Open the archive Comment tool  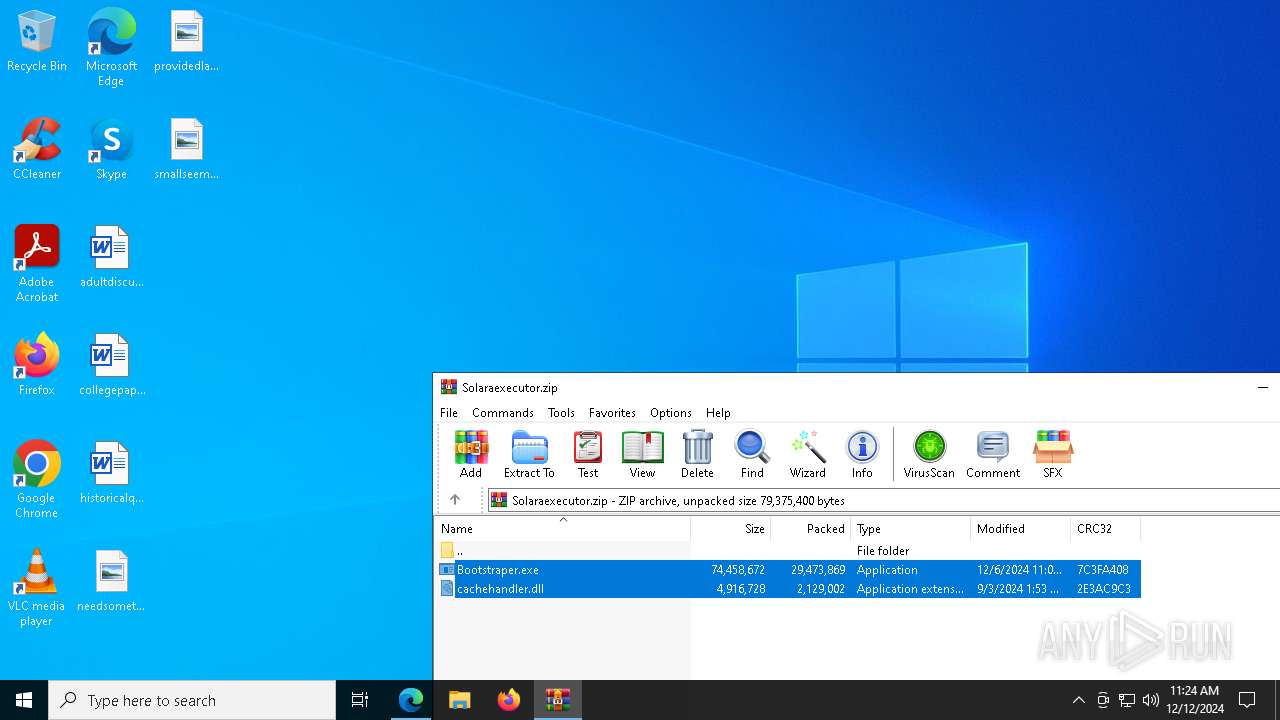click(x=993, y=455)
